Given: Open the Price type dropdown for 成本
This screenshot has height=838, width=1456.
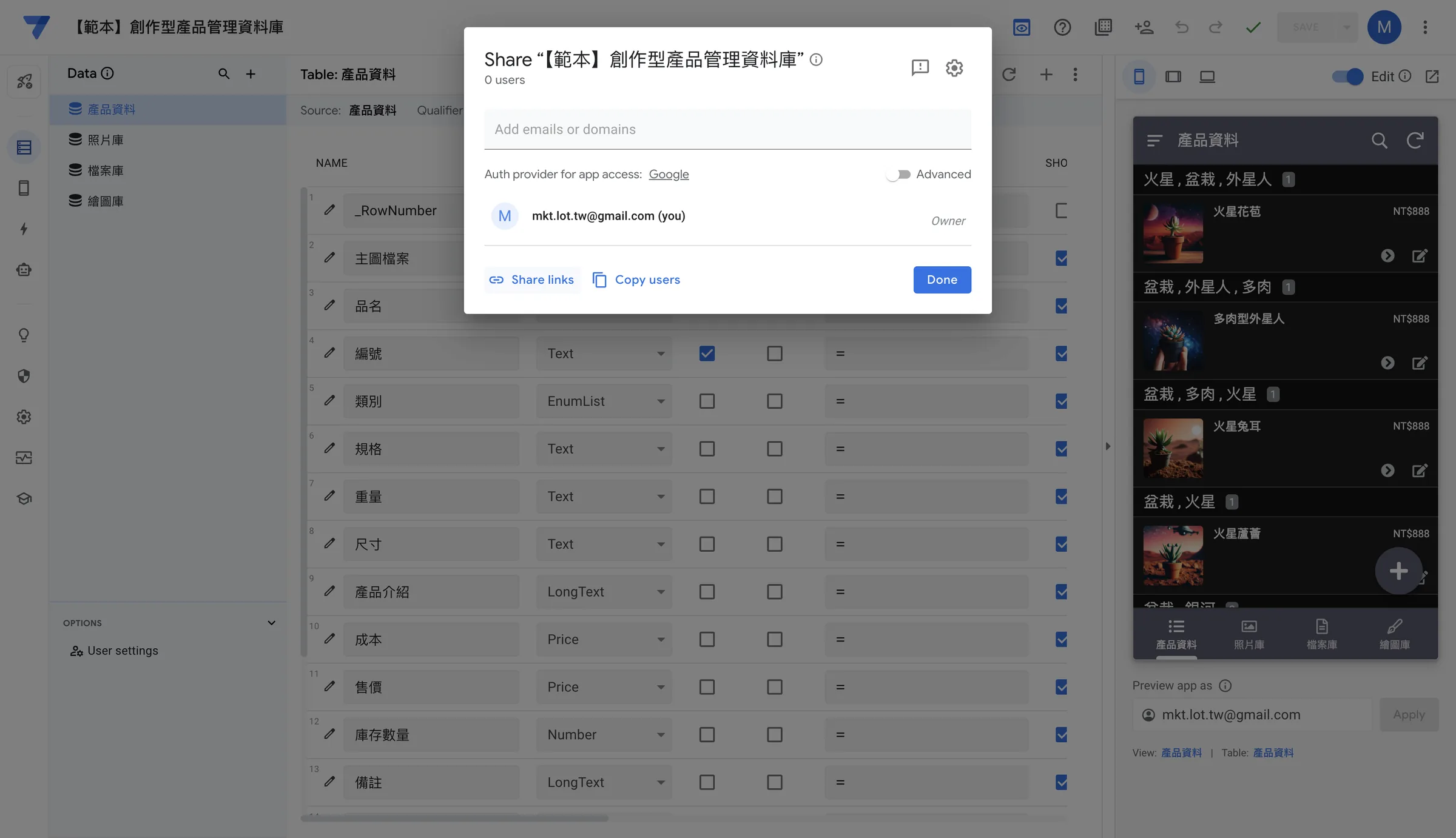Looking at the screenshot, I should pyautogui.click(x=604, y=639).
